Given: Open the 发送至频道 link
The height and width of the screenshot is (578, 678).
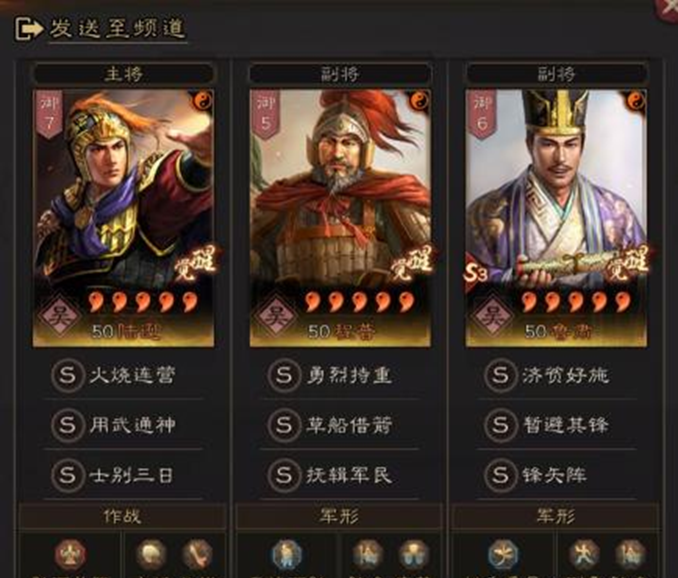Looking at the screenshot, I should [x=117, y=29].
